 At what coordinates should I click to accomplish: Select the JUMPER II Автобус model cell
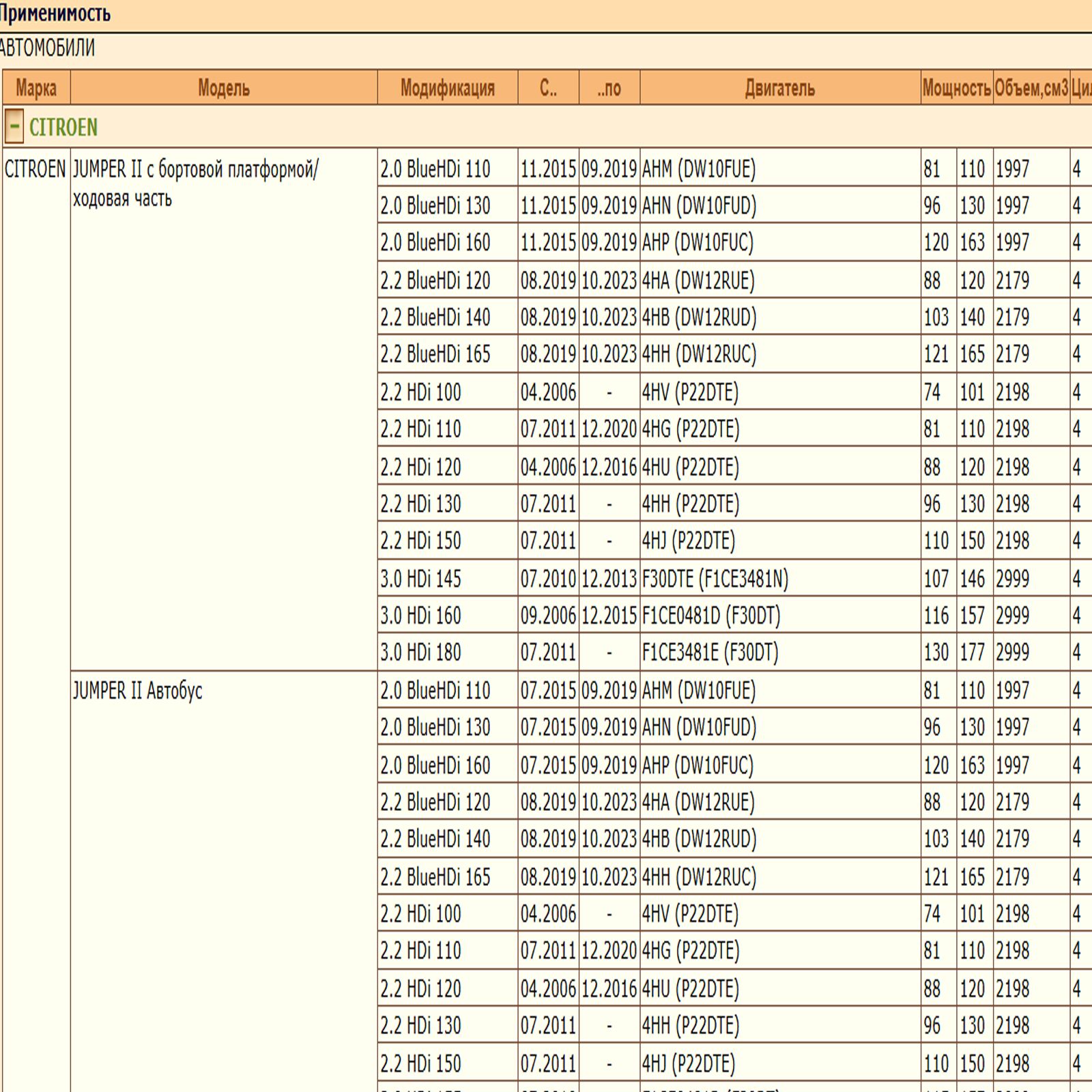(x=138, y=691)
